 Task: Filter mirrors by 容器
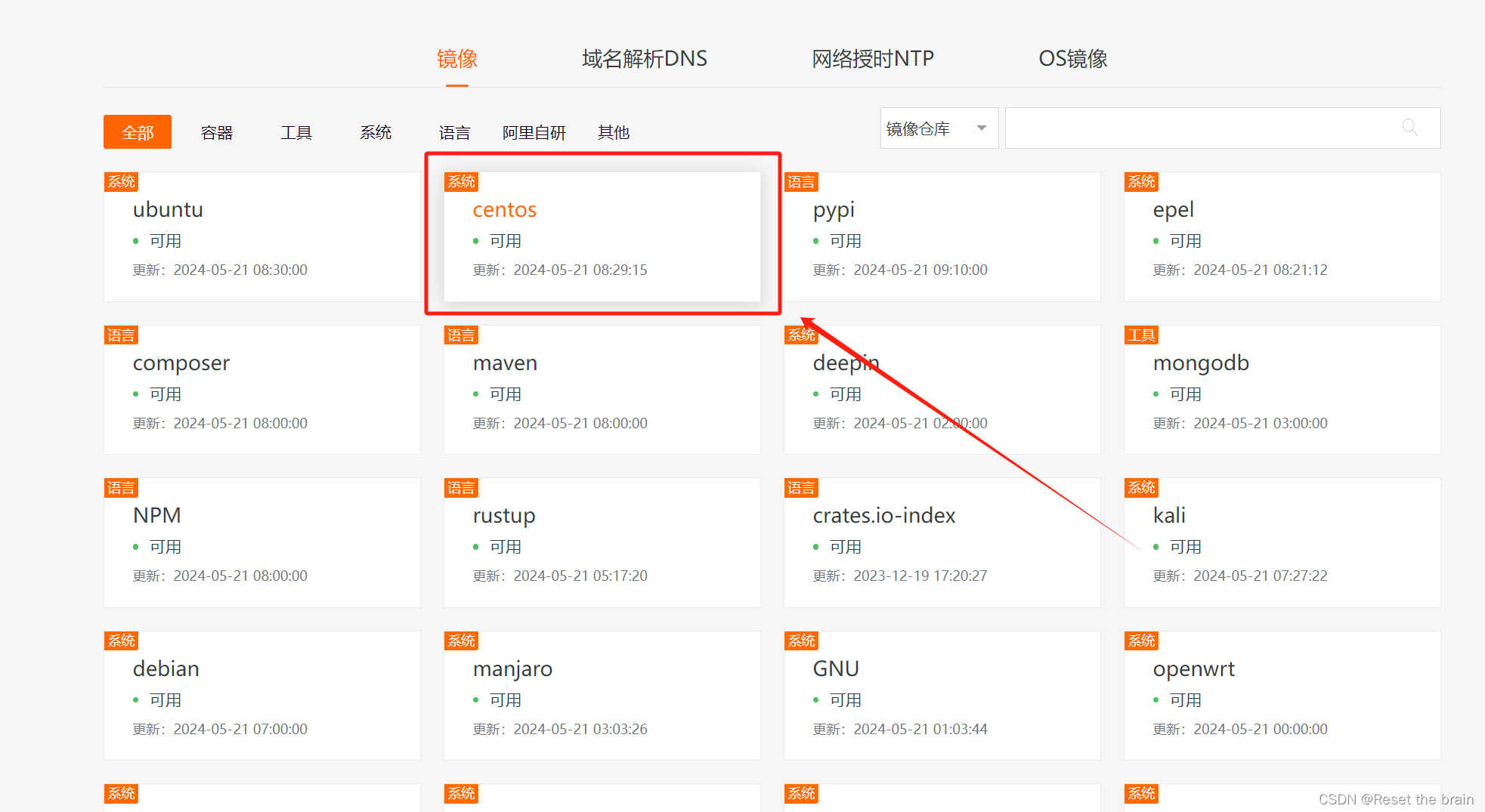(x=217, y=132)
